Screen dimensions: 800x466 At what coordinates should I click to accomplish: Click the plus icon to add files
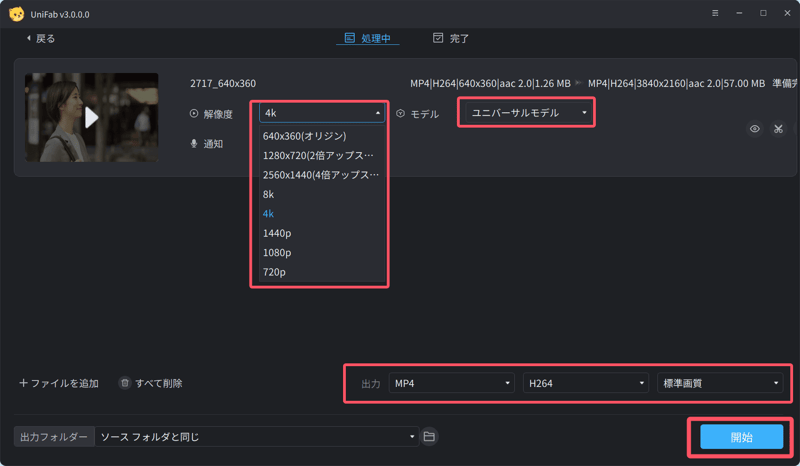(x=23, y=383)
